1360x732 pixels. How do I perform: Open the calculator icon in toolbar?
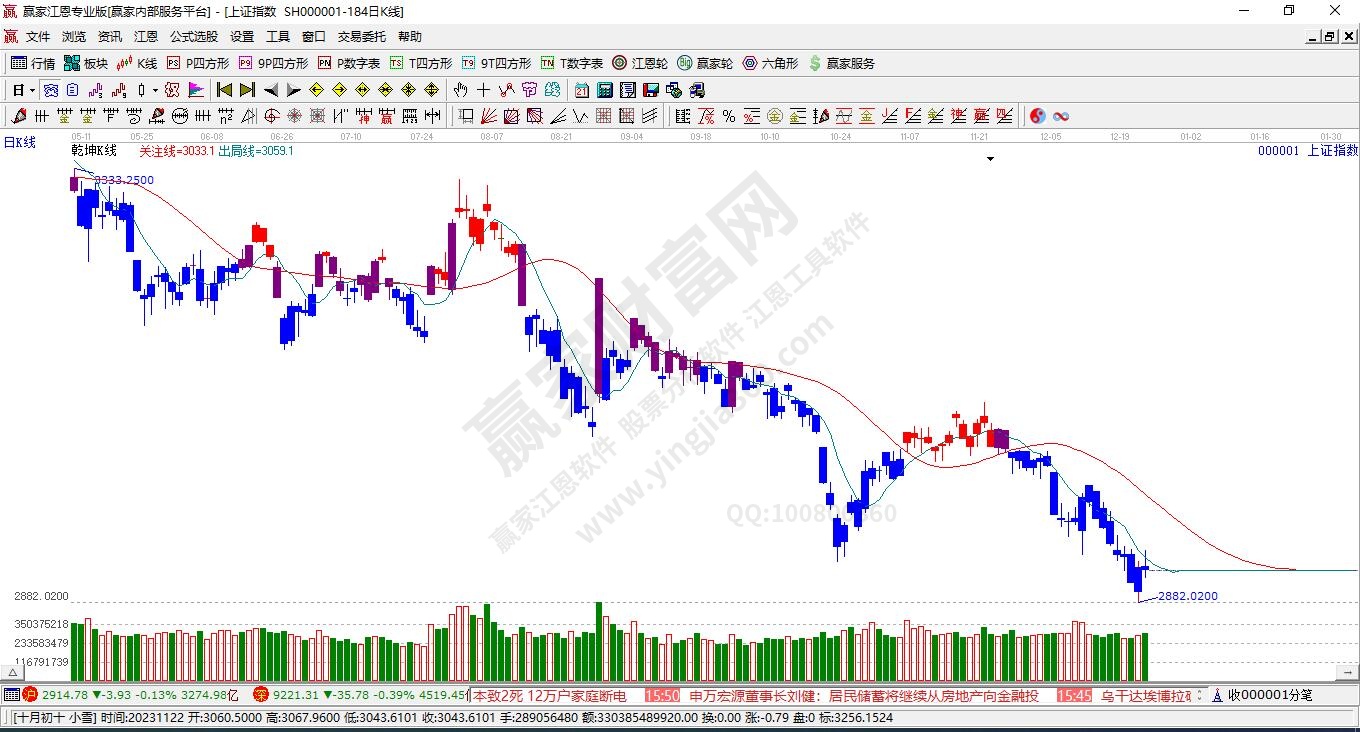604,90
